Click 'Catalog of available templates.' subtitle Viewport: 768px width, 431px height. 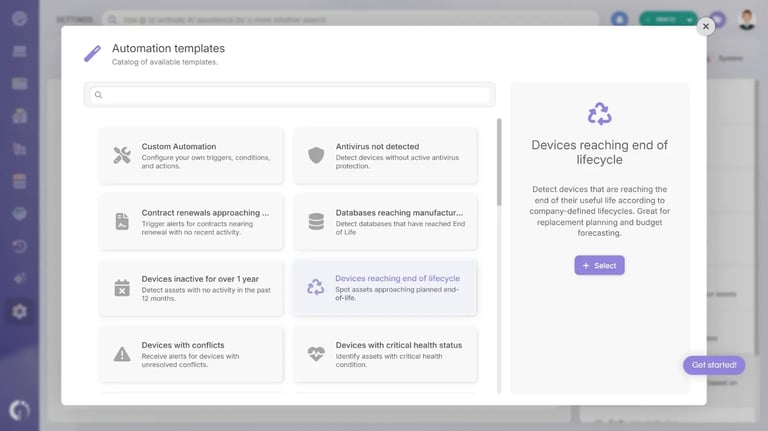click(x=165, y=62)
